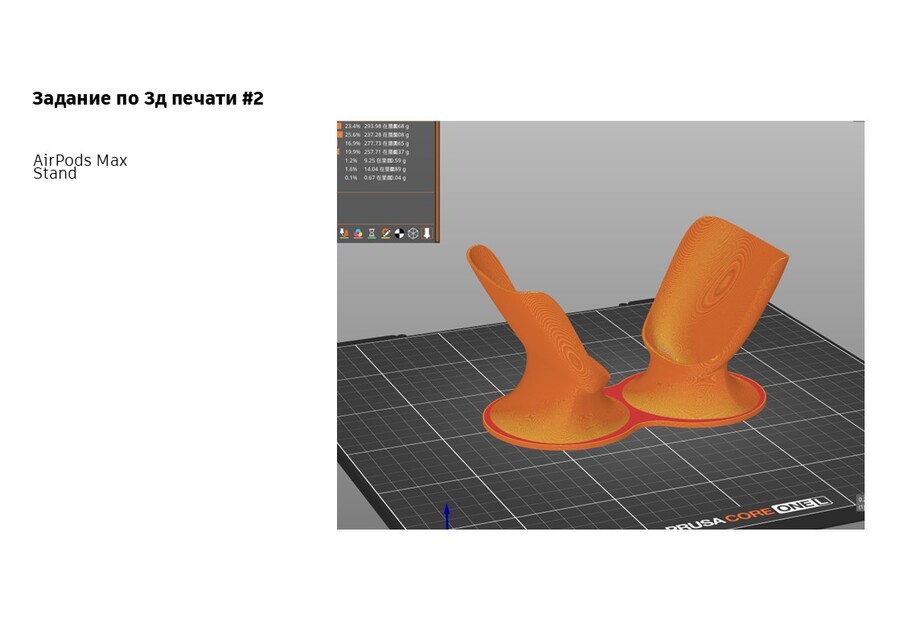Click the white down-arrow tool marker icon
This screenshot has width=900, height=639.
point(427,233)
